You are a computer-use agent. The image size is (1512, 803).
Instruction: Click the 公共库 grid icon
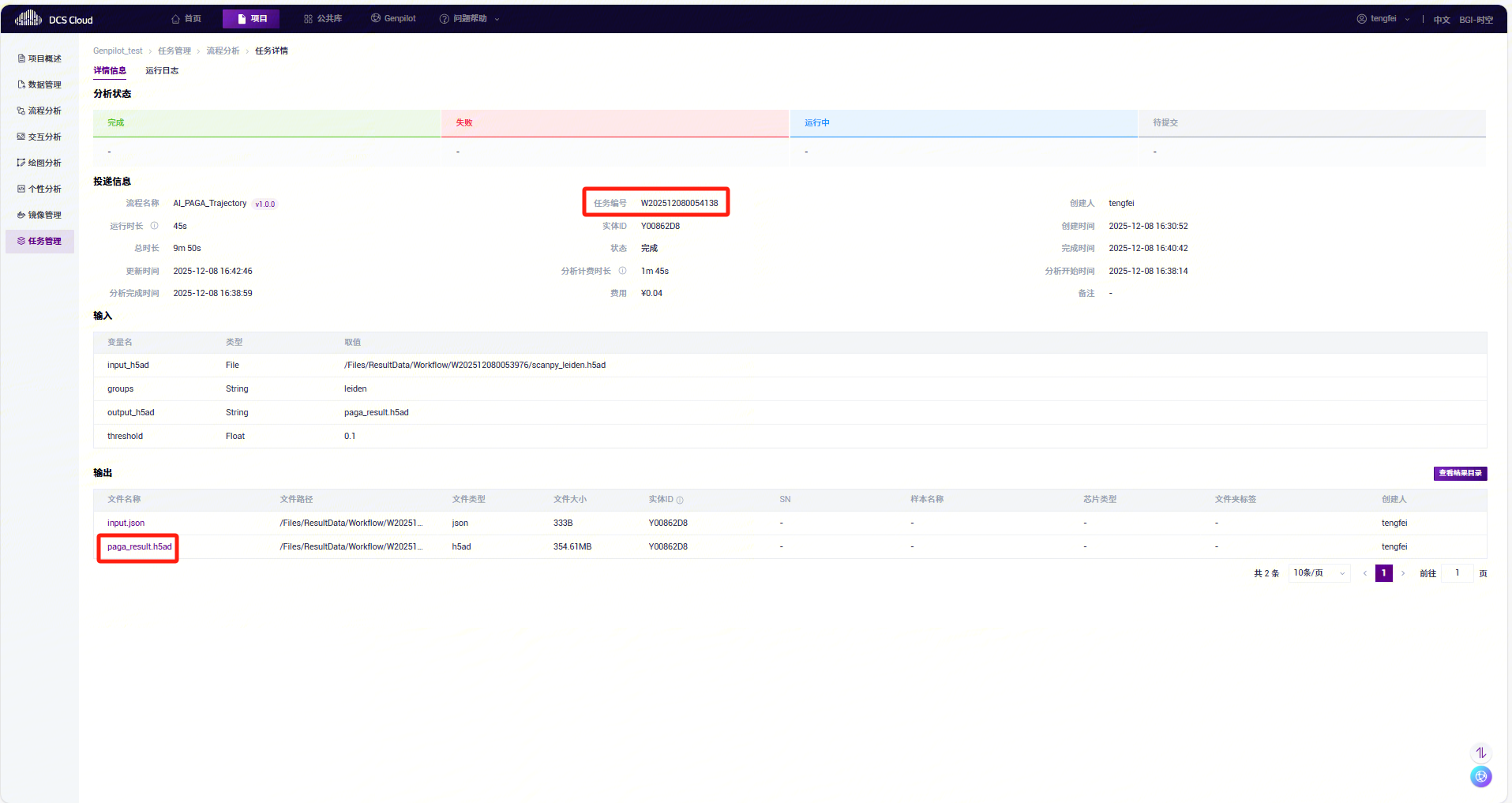[308, 19]
